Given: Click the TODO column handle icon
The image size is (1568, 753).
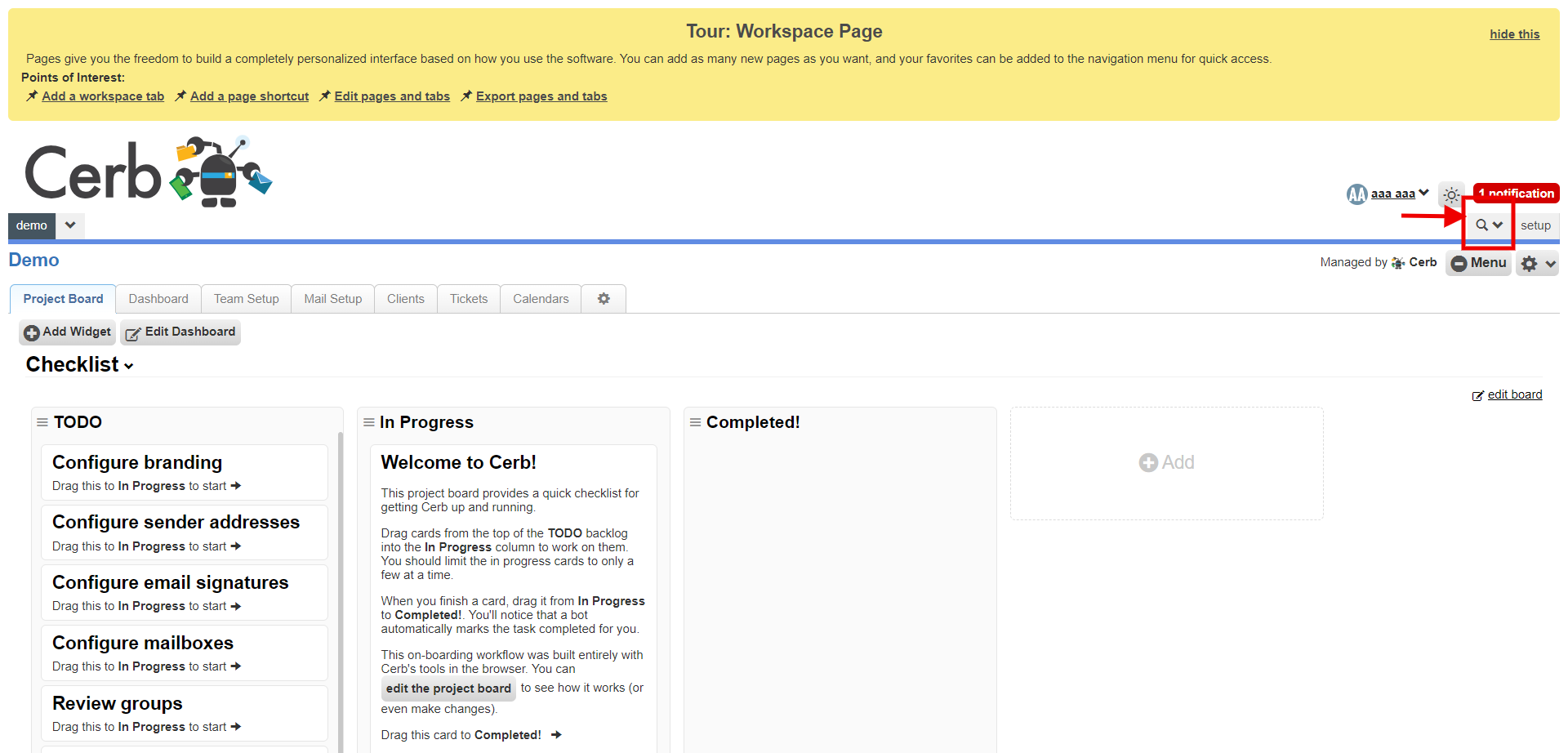Looking at the screenshot, I should (x=42, y=422).
